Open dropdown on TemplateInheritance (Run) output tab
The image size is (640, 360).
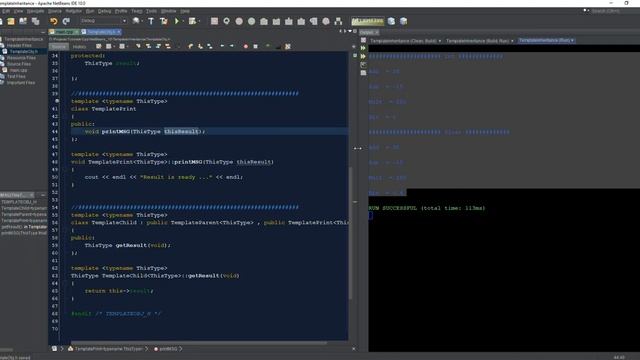(x=573, y=40)
